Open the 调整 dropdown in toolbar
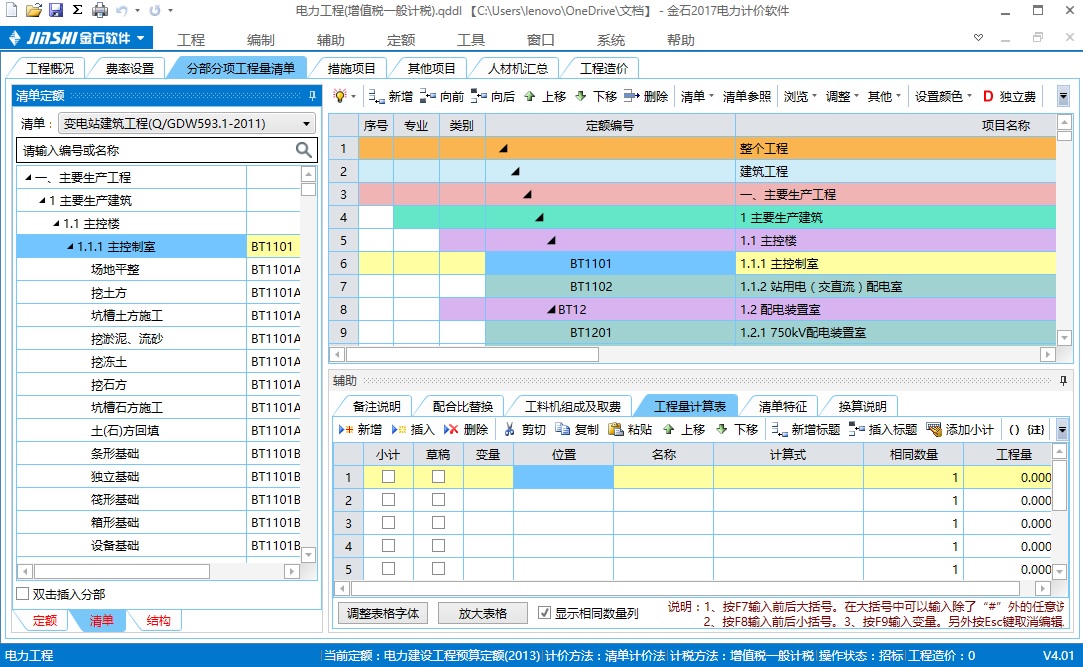The width and height of the screenshot is (1083, 667). [843, 96]
